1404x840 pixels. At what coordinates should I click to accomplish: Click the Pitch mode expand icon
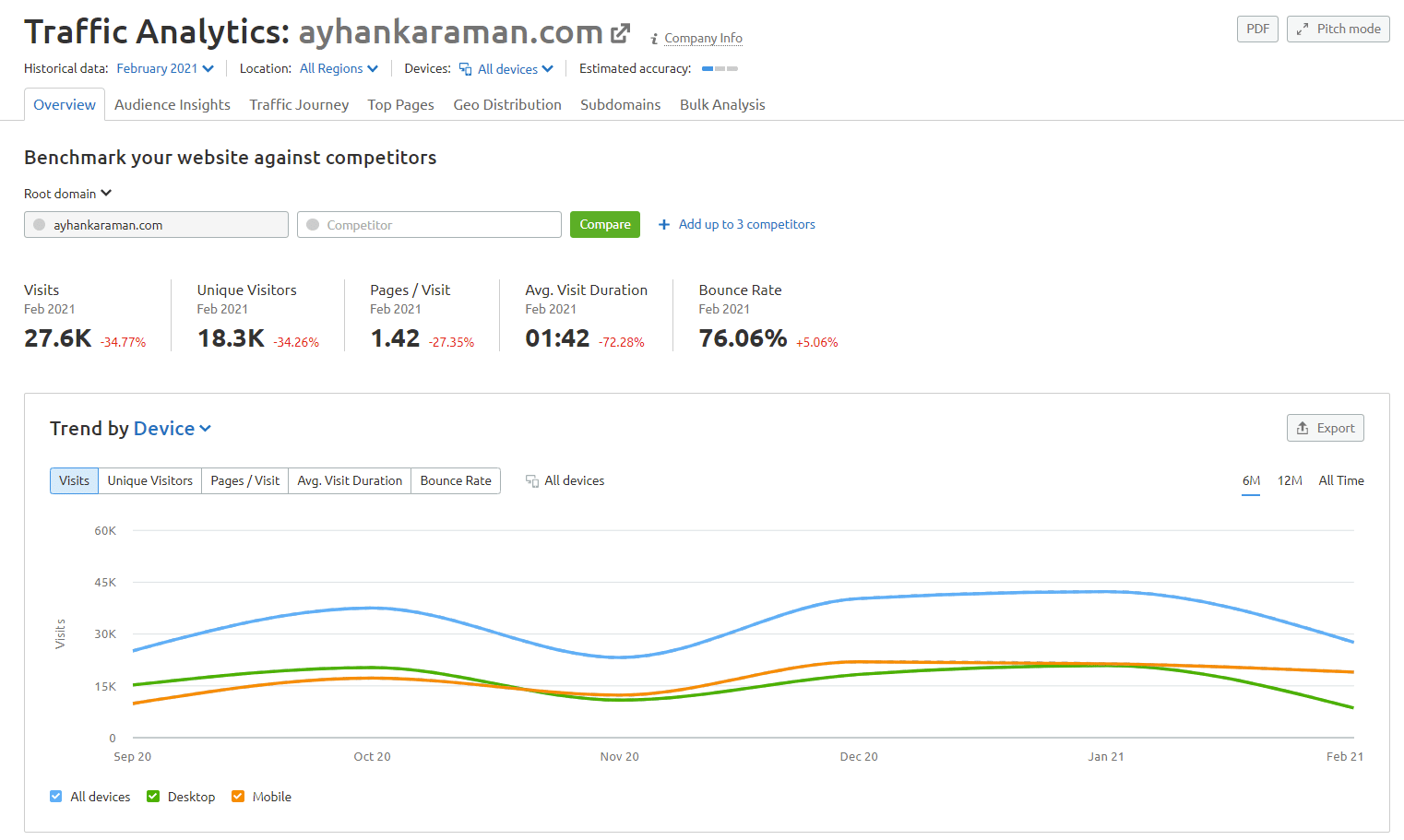[1303, 30]
